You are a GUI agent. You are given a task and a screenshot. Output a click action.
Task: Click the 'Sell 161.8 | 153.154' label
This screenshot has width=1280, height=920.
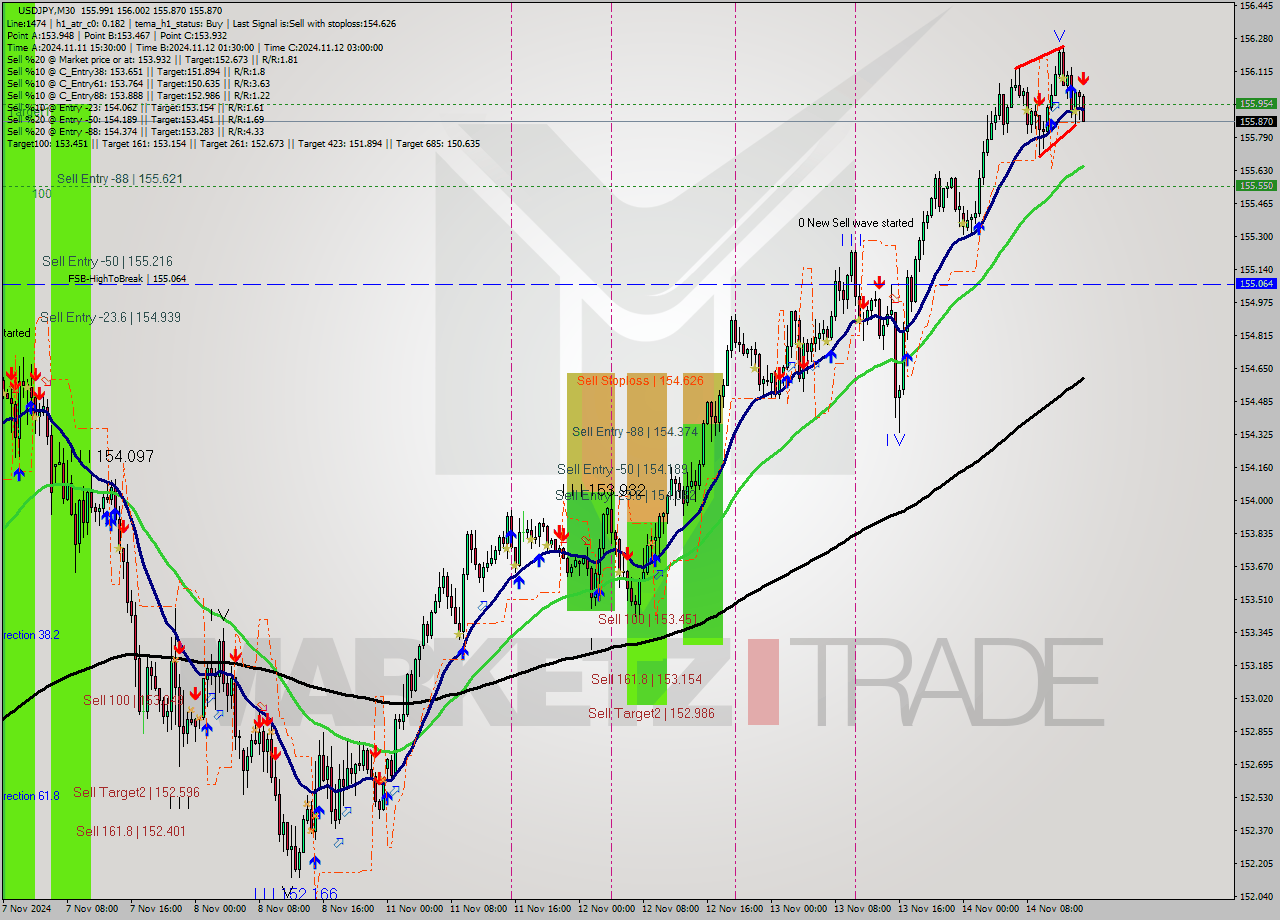pos(646,679)
